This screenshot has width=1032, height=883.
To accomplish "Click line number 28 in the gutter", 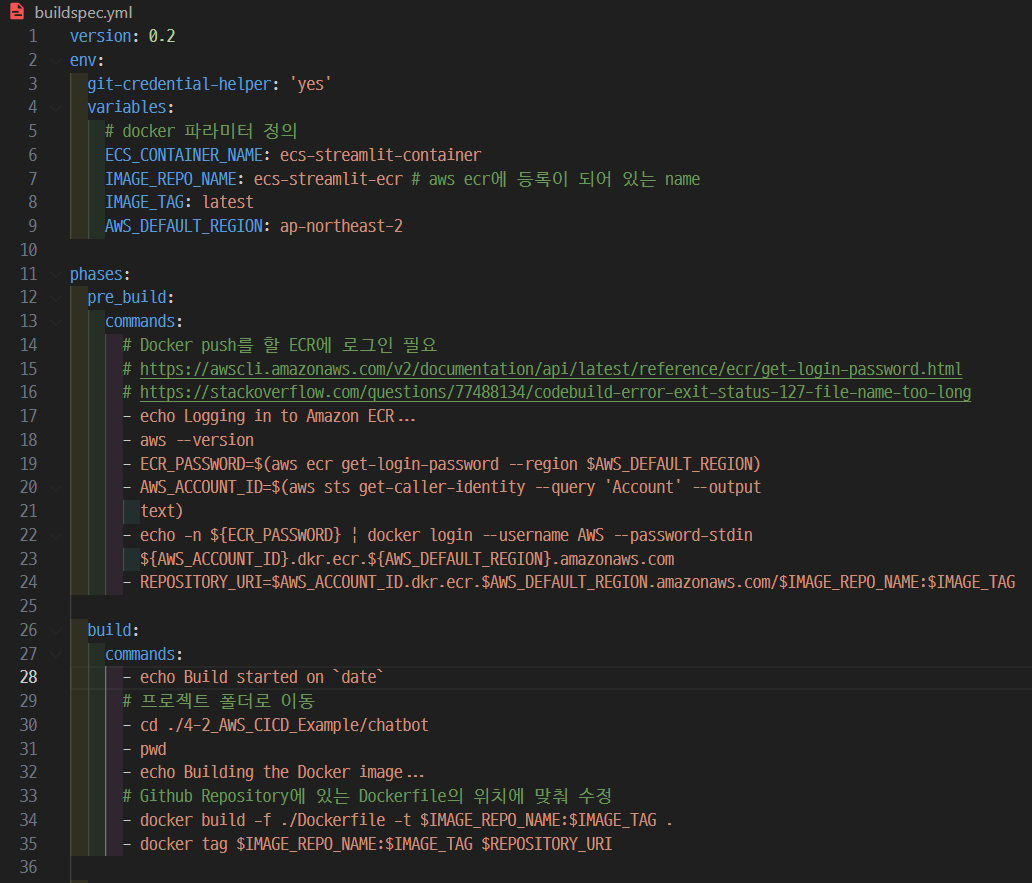I will [x=28, y=677].
